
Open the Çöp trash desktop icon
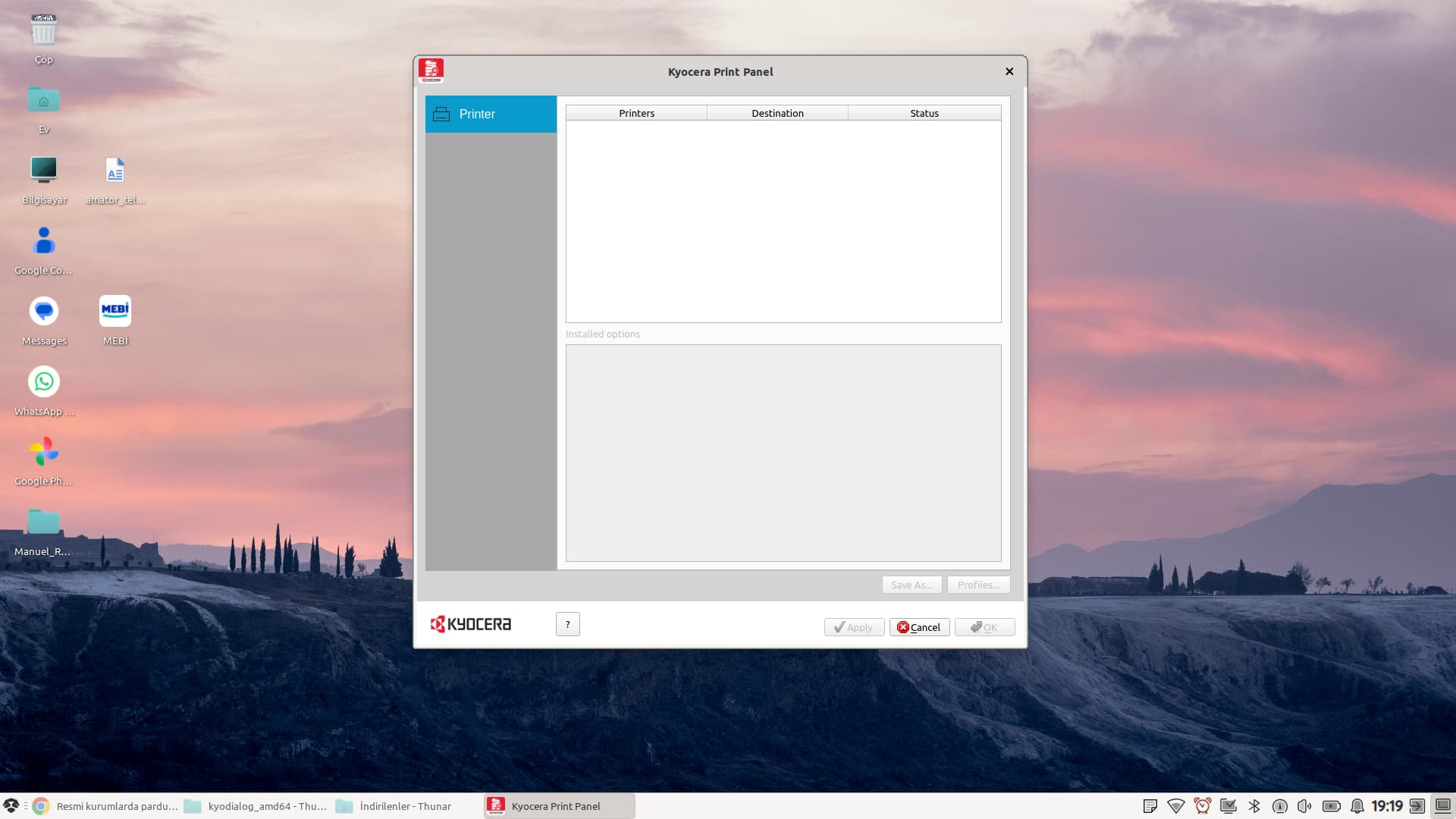(43, 32)
